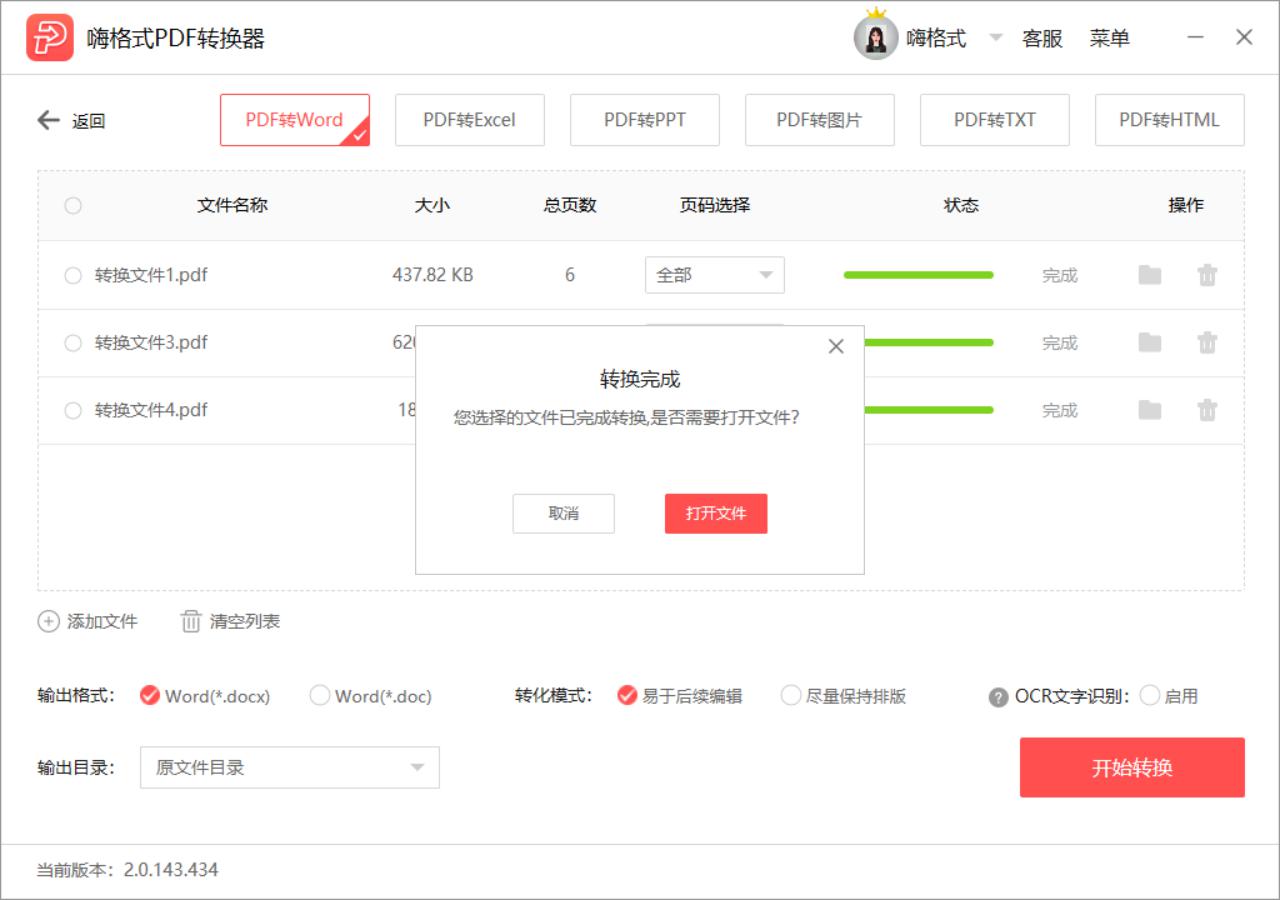Open output folder for 转换文件1.pdf
This screenshot has height=900, width=1280.
click(x=1148, y=274)
